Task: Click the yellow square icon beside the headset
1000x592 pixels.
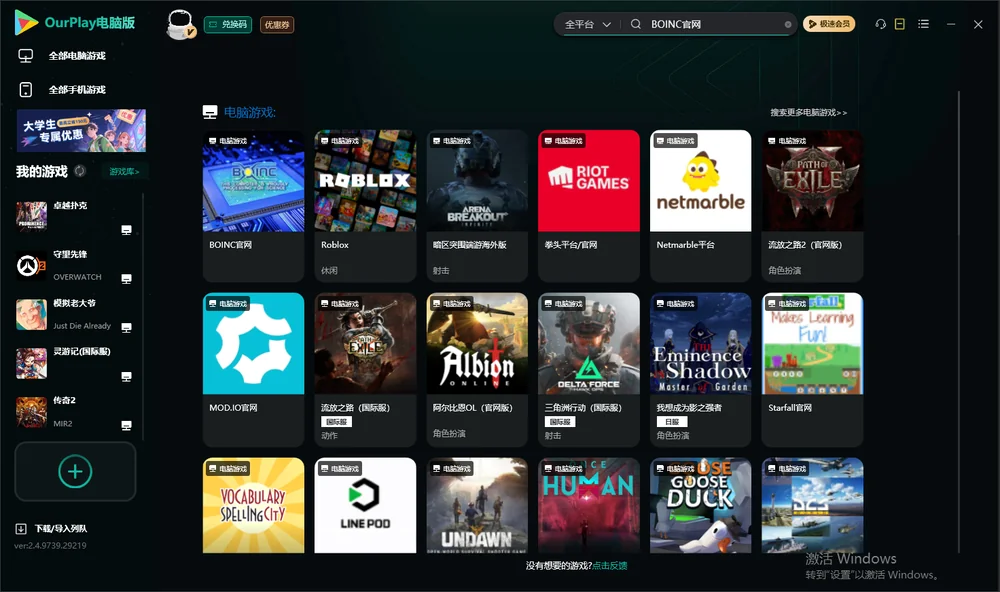Action: [x=900, y=24]
